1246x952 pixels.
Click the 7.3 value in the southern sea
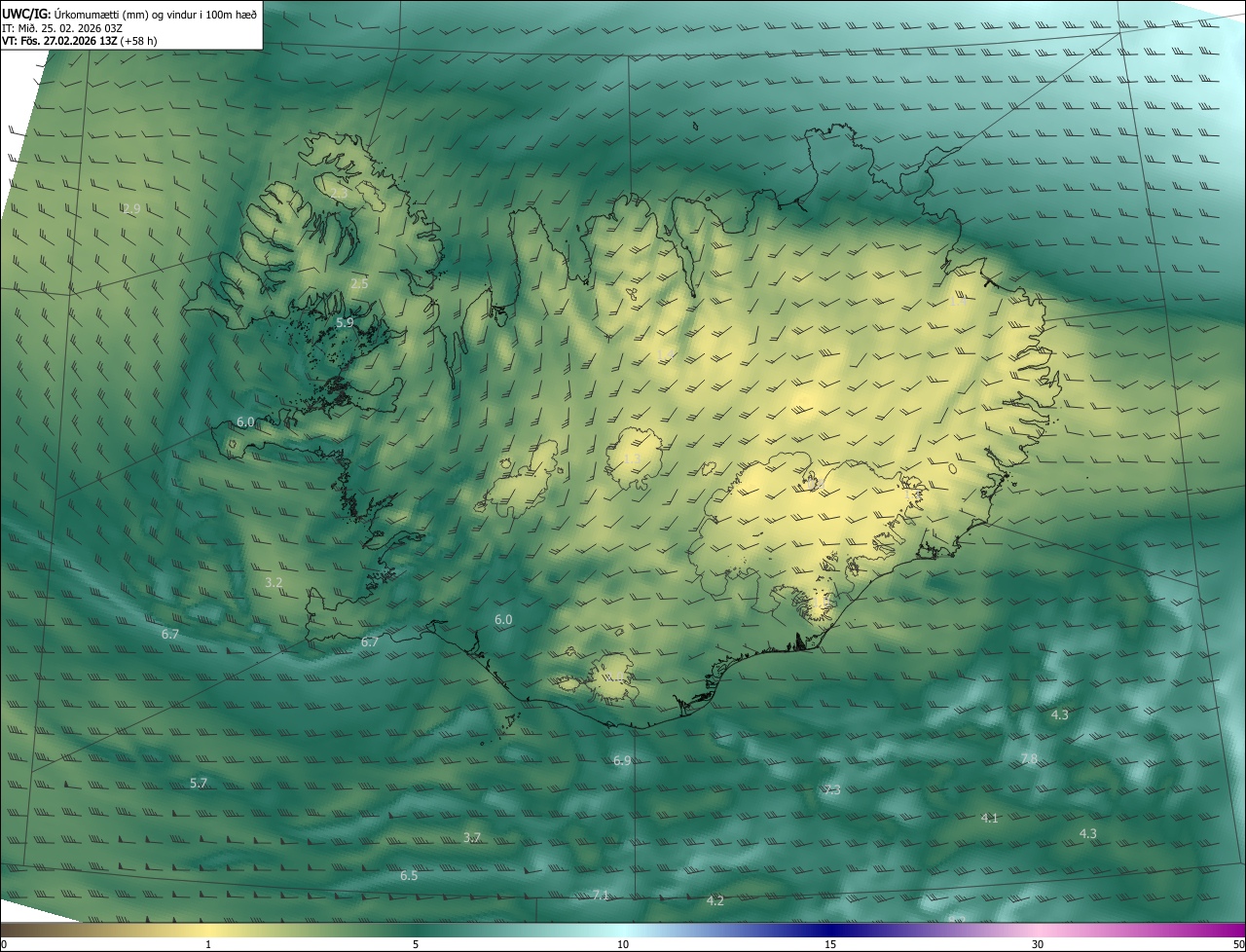tap(831, 790)
